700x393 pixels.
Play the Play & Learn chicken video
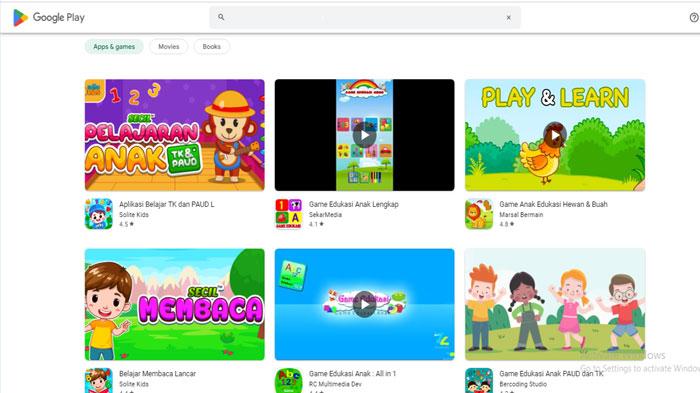click(555, 135)
